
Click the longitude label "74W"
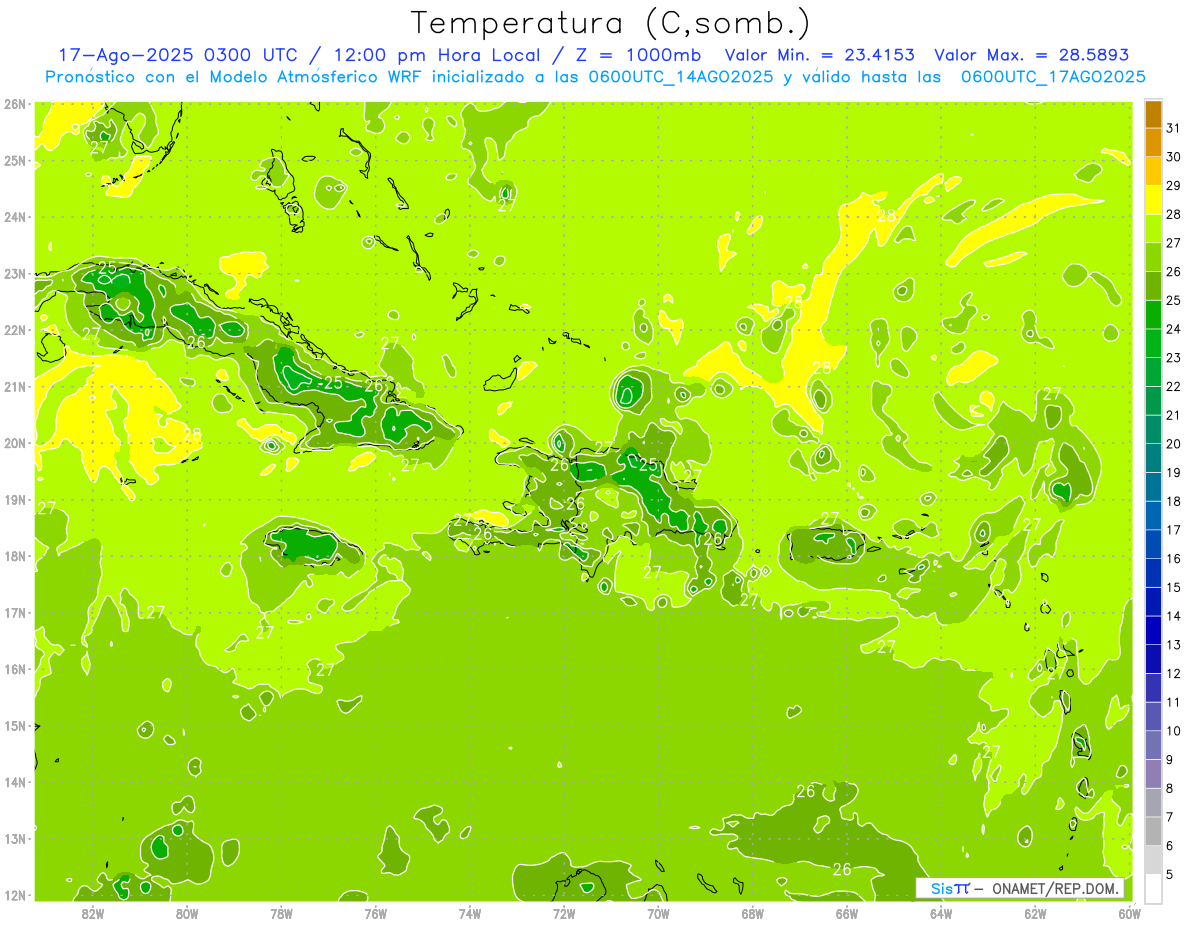pyautogui.click(x=469, y=914)
